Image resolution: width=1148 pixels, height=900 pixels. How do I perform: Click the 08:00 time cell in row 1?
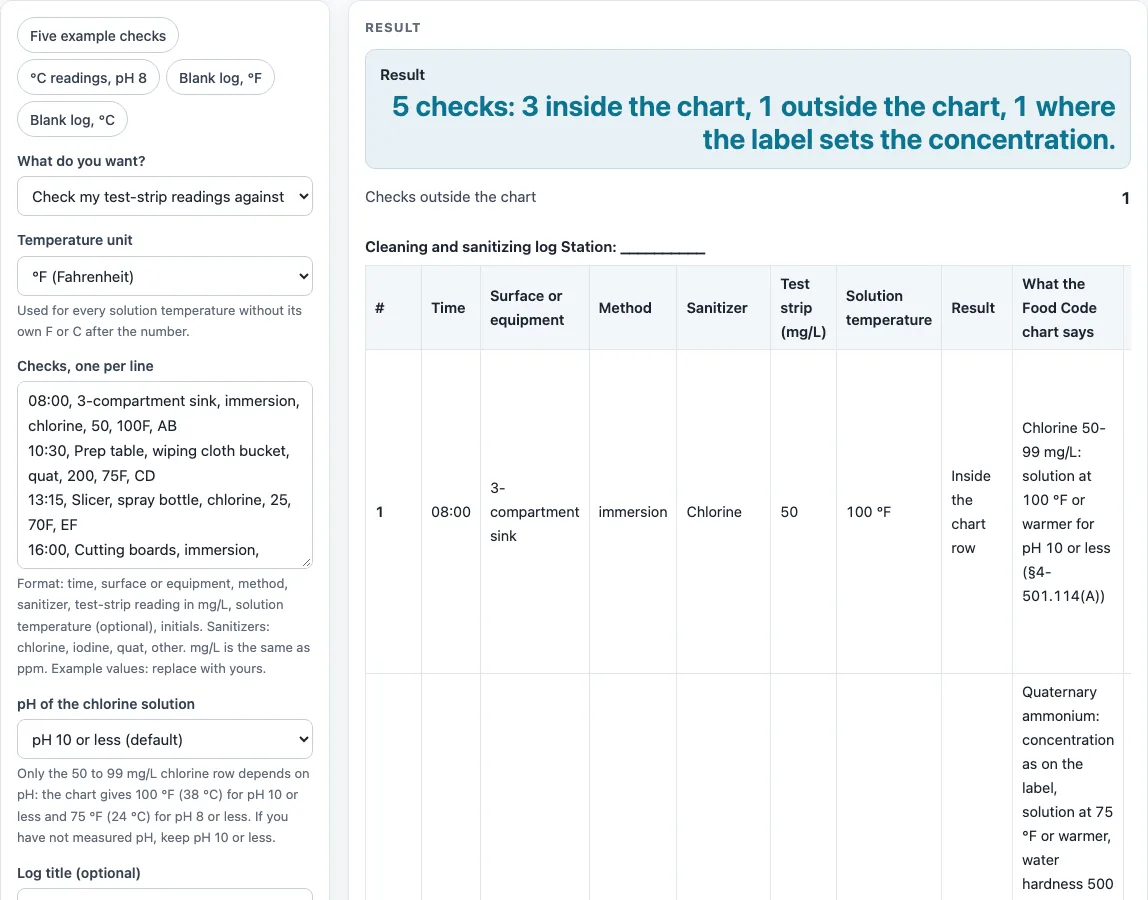pyautogui.click(x=450, y=512)
